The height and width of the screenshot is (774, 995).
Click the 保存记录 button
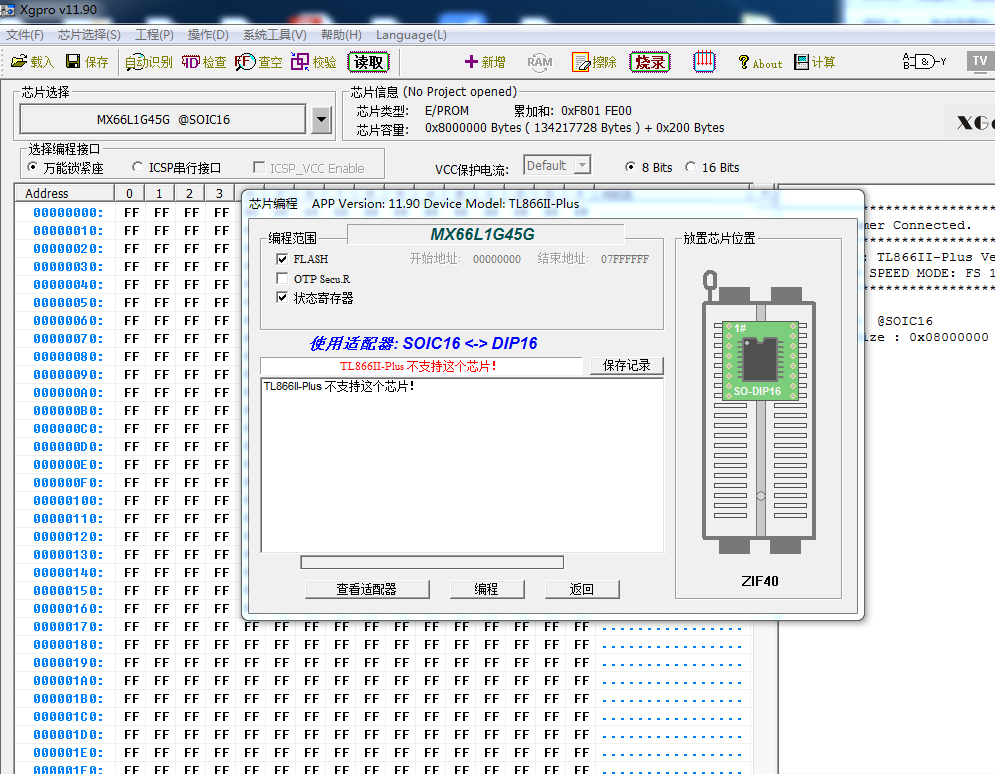click(626, 366)
